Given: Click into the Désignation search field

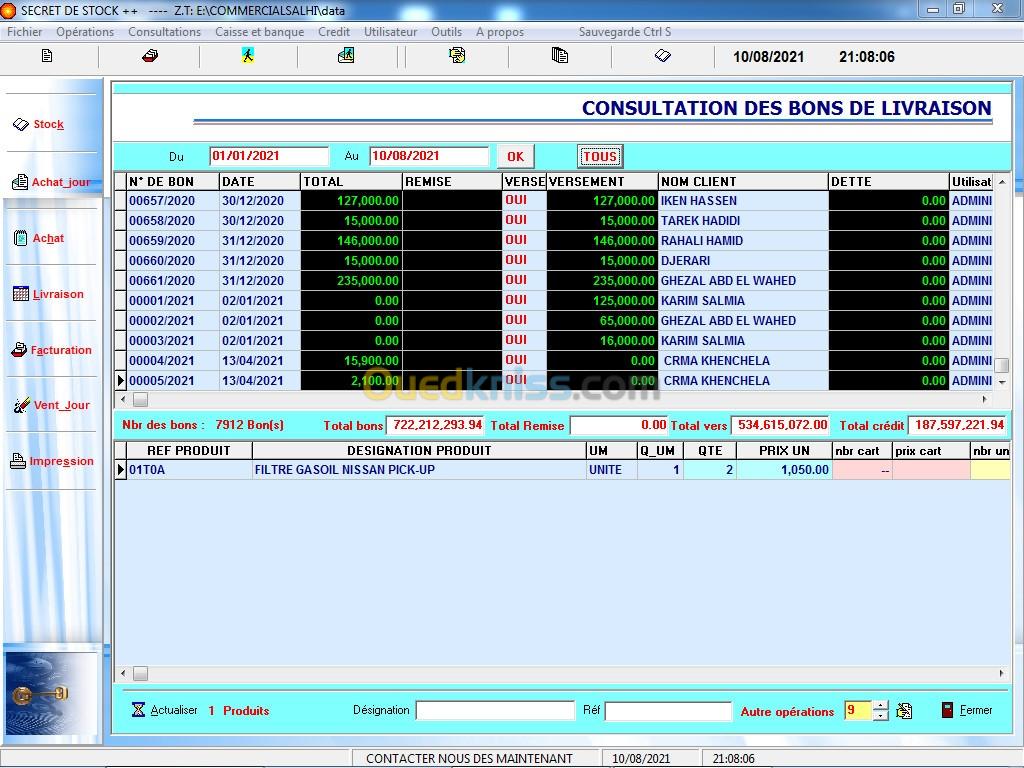Looking at the screenshot, I should [495, 711].
